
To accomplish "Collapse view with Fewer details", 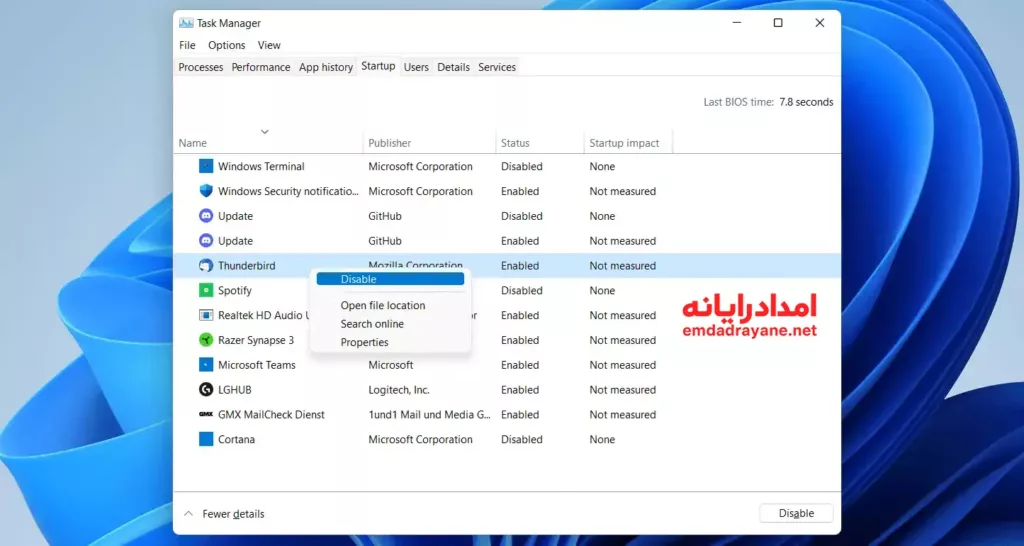I will point(225,514).
